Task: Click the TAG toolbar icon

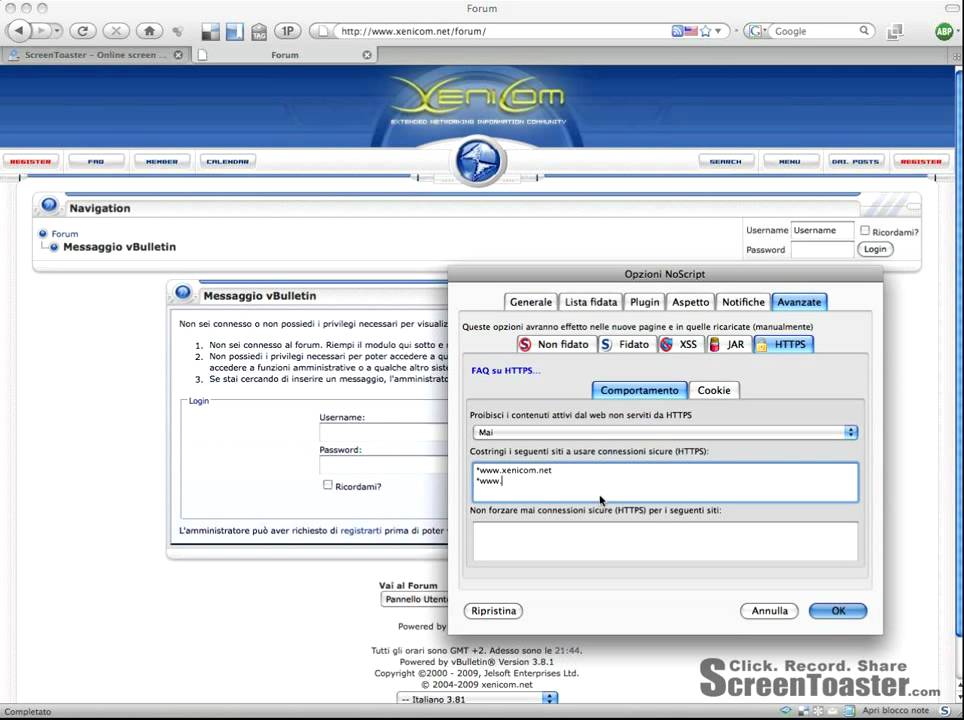Action: click(x=259, y=31)
